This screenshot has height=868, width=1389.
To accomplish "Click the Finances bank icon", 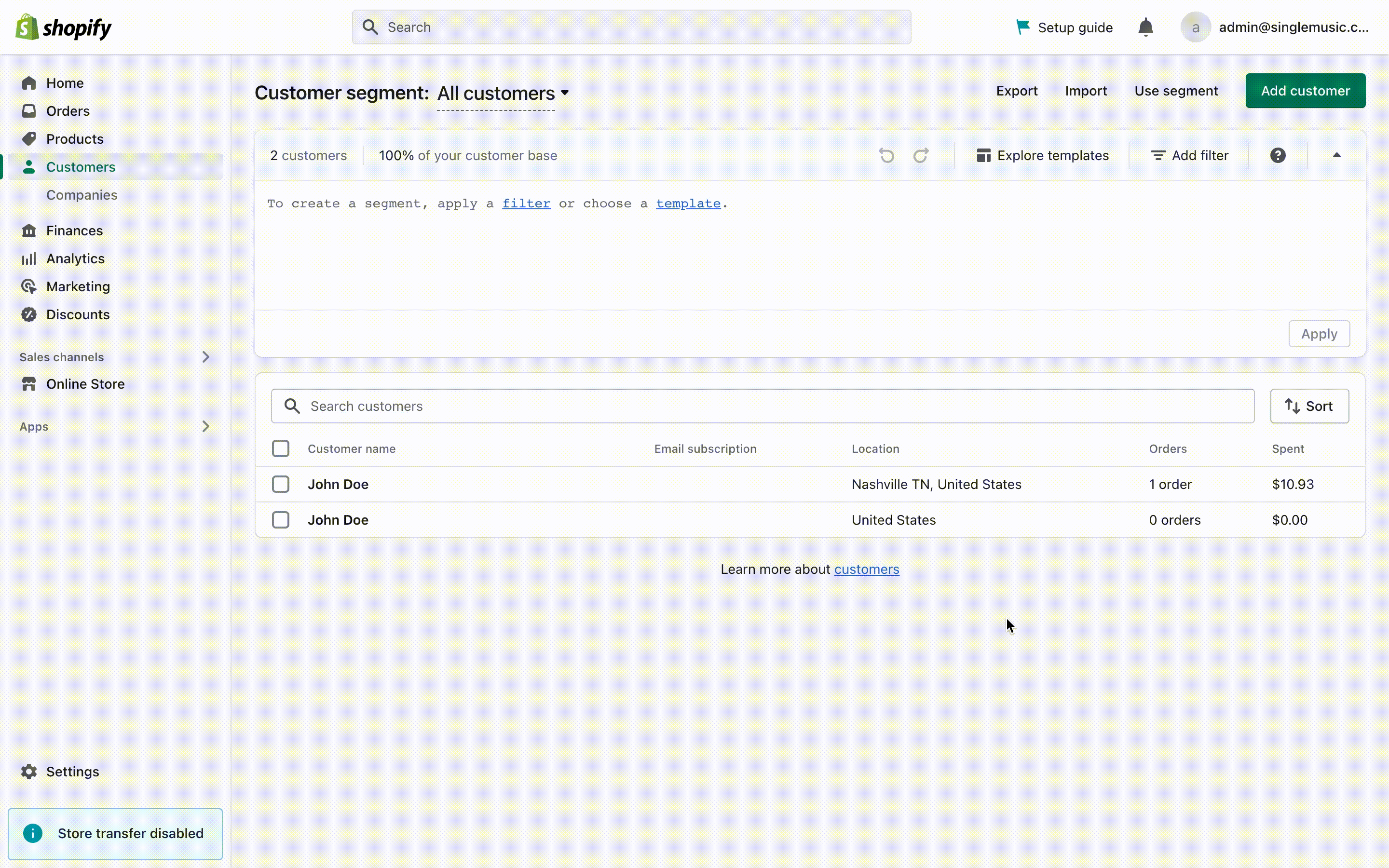I will click(29, 231).
